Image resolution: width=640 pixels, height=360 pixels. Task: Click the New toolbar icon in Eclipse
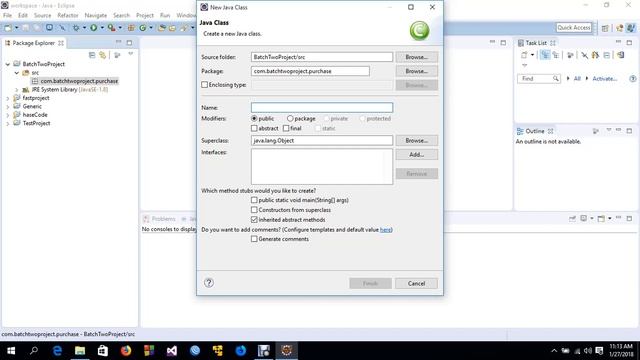coord(8,28)
